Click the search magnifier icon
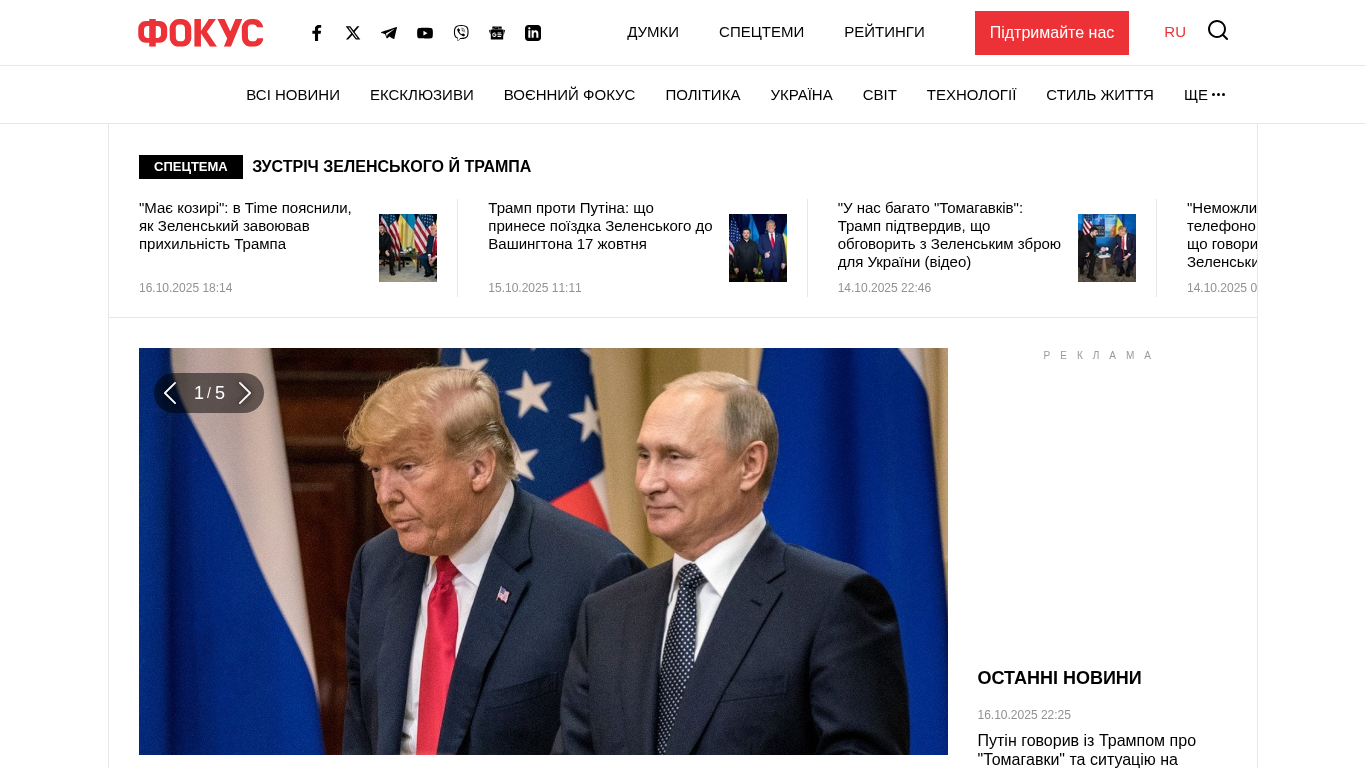Screen dimensions: 1366x768 point(1218,30)
